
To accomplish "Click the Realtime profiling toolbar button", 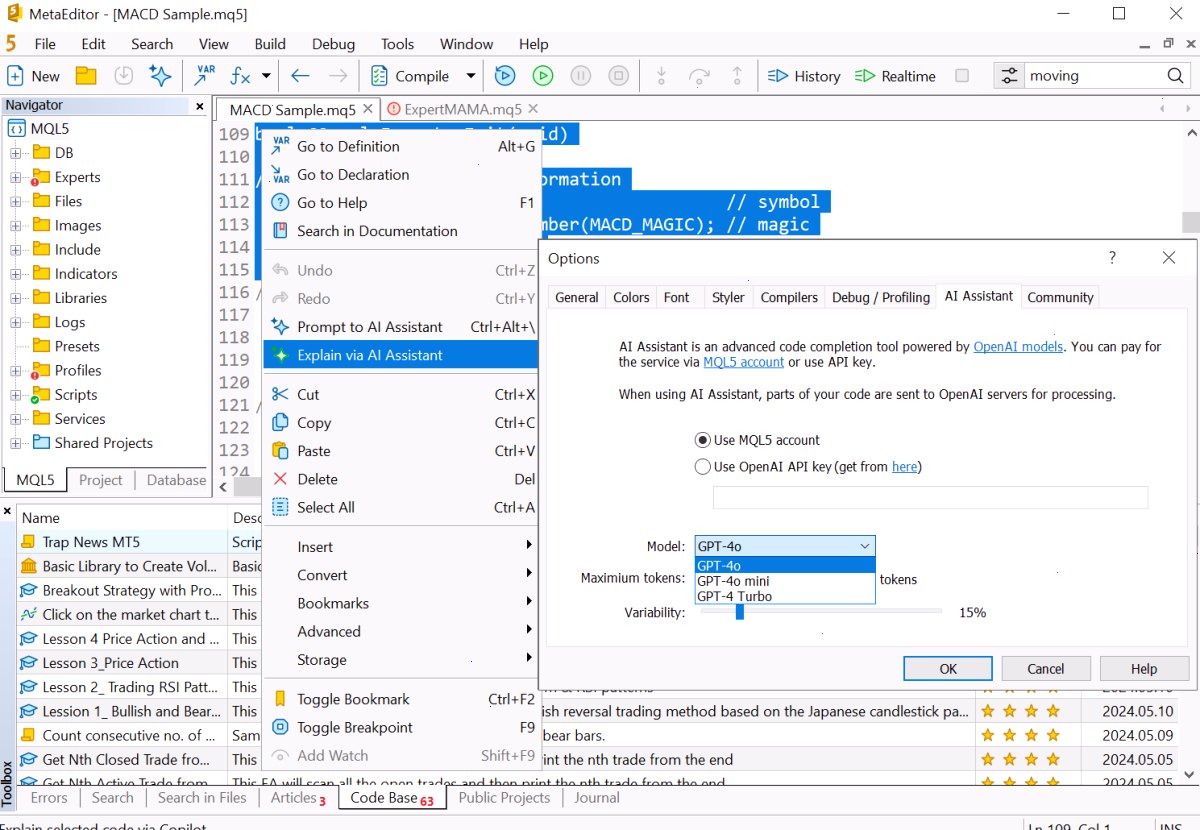I will pyautogui.click(x=894, y=76).
